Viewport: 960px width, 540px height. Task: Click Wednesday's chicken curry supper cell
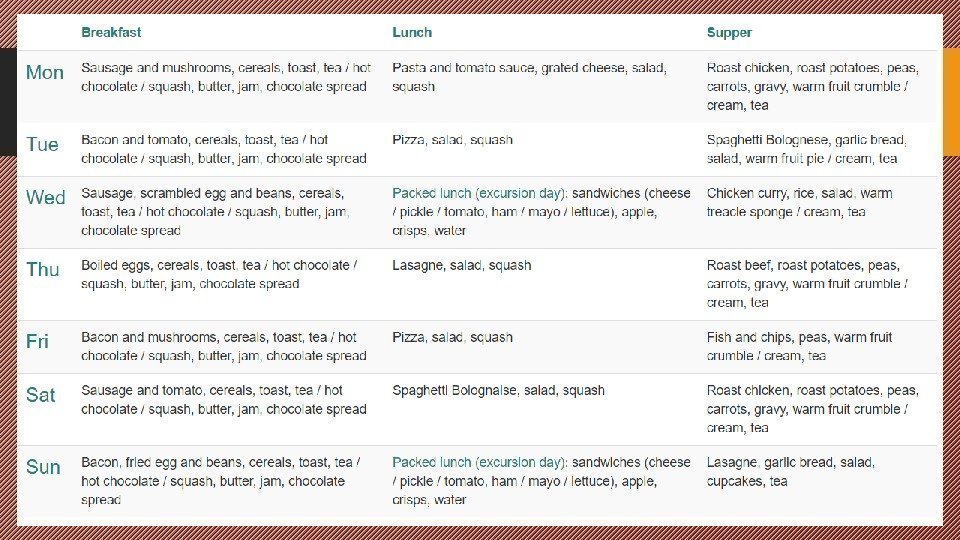(799, 202)
